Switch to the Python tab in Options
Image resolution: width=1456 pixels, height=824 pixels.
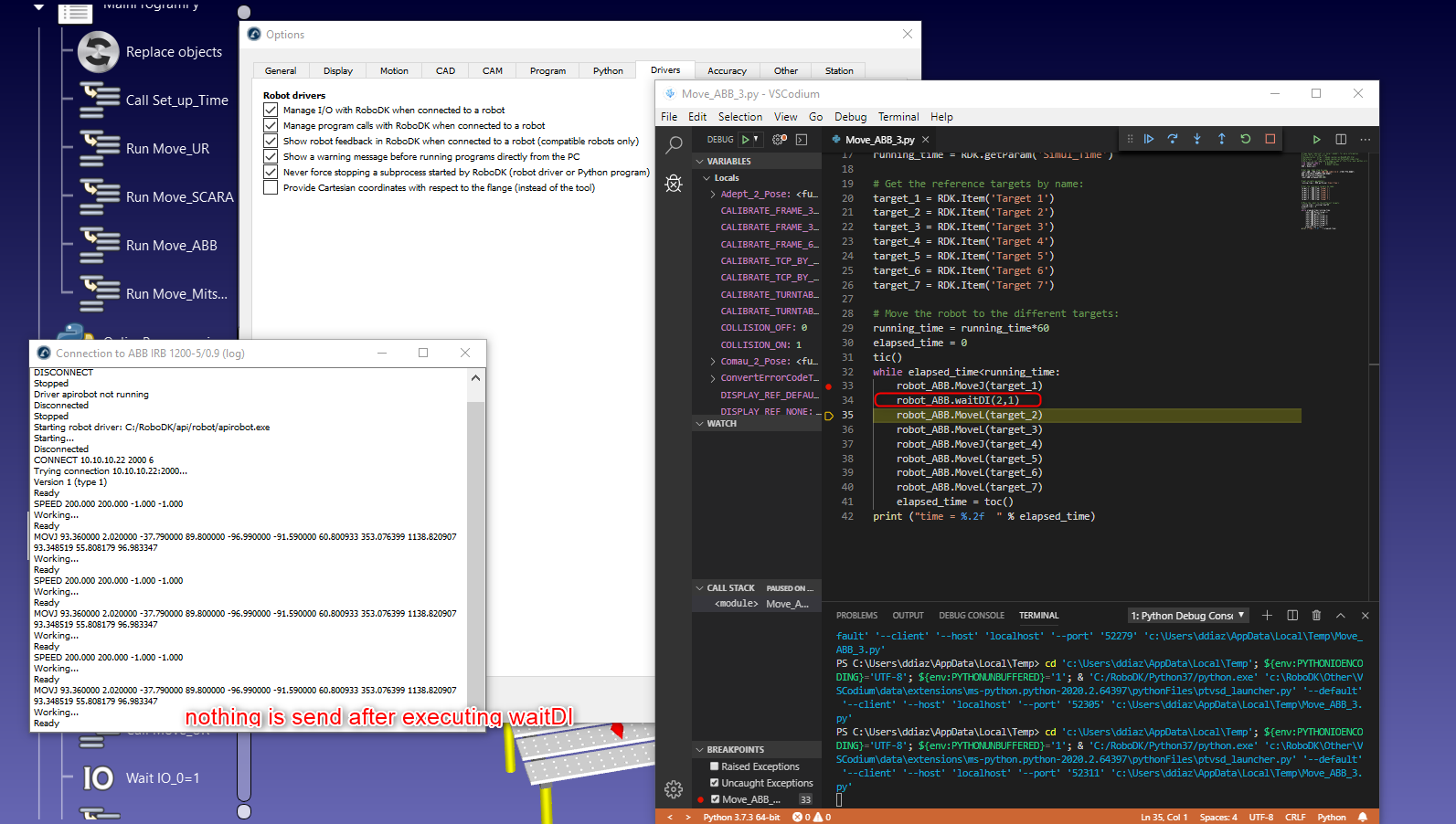coord(608,70)
